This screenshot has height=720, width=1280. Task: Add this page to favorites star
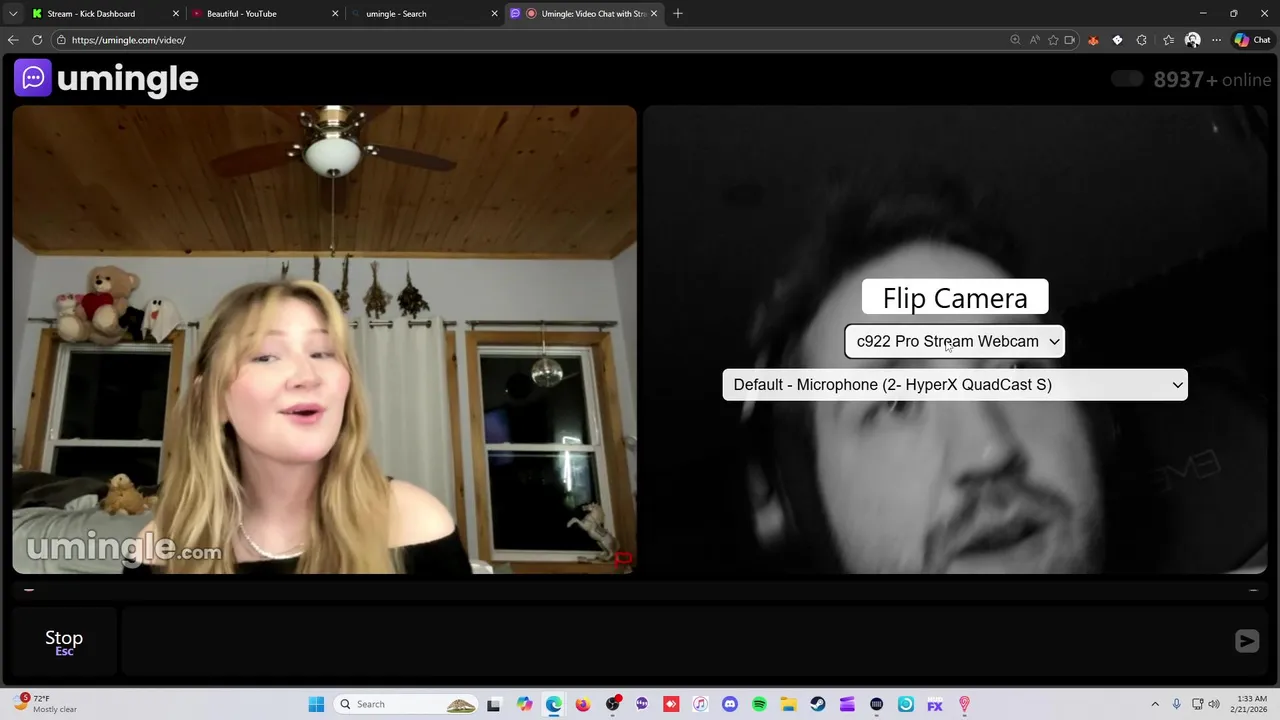coord(1052,40)
